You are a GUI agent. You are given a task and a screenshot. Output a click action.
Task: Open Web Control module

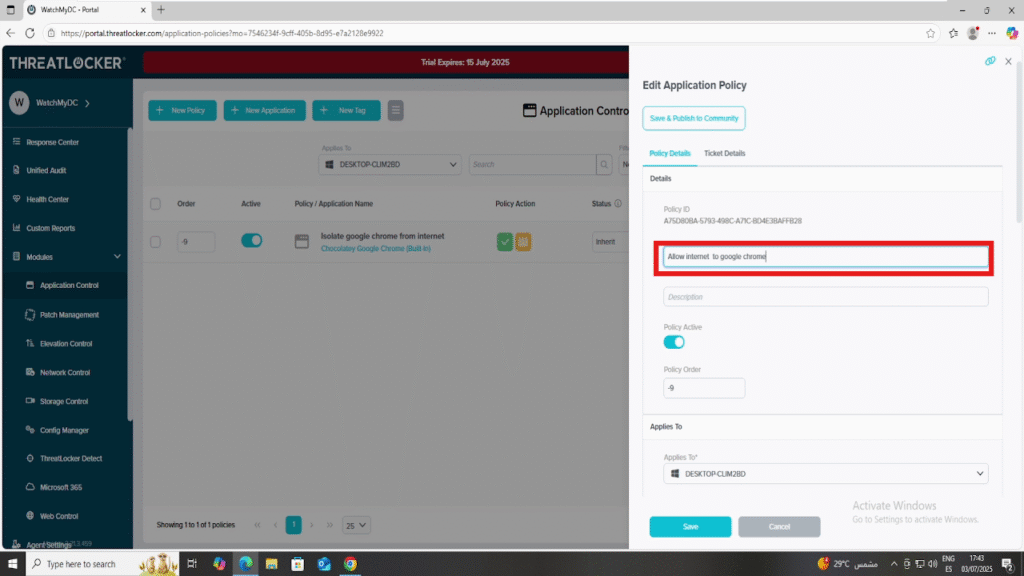click(59, 516)
